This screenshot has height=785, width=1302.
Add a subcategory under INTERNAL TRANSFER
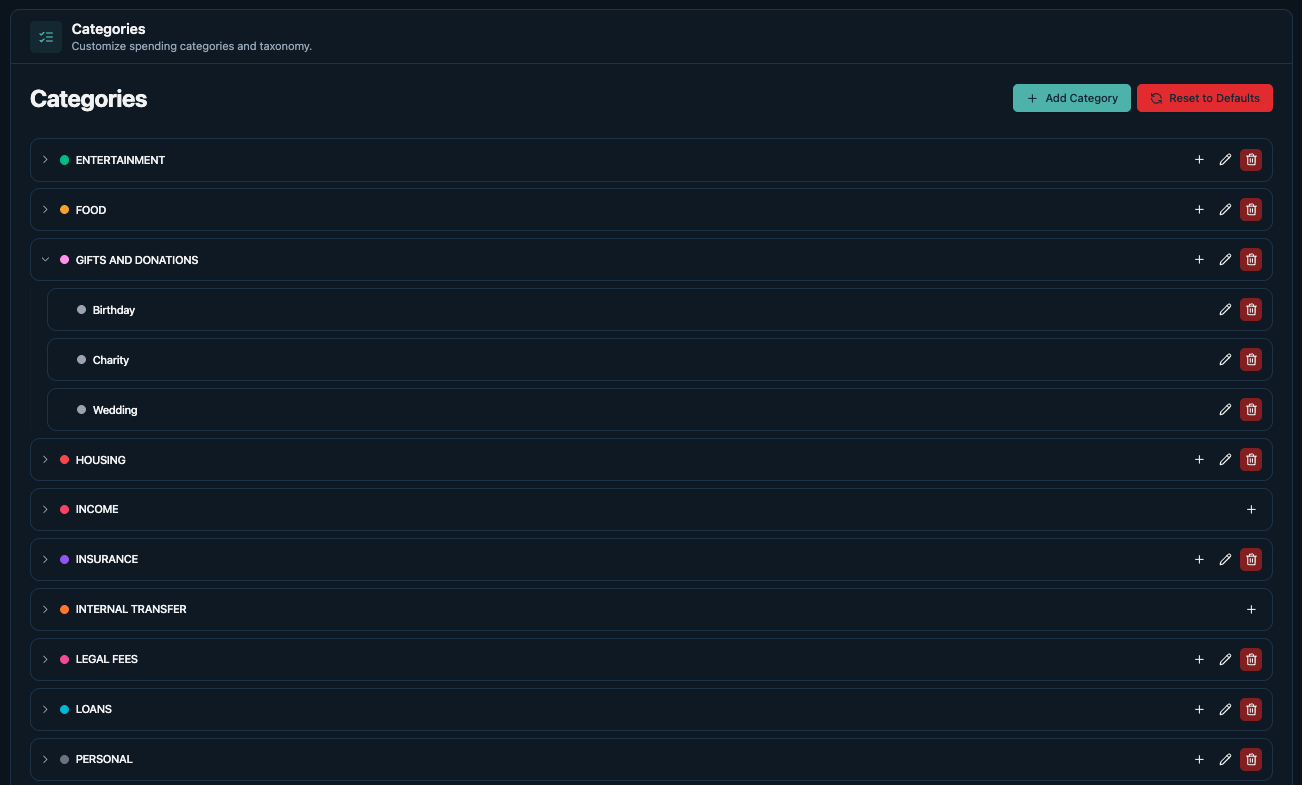pos(1251,609)
